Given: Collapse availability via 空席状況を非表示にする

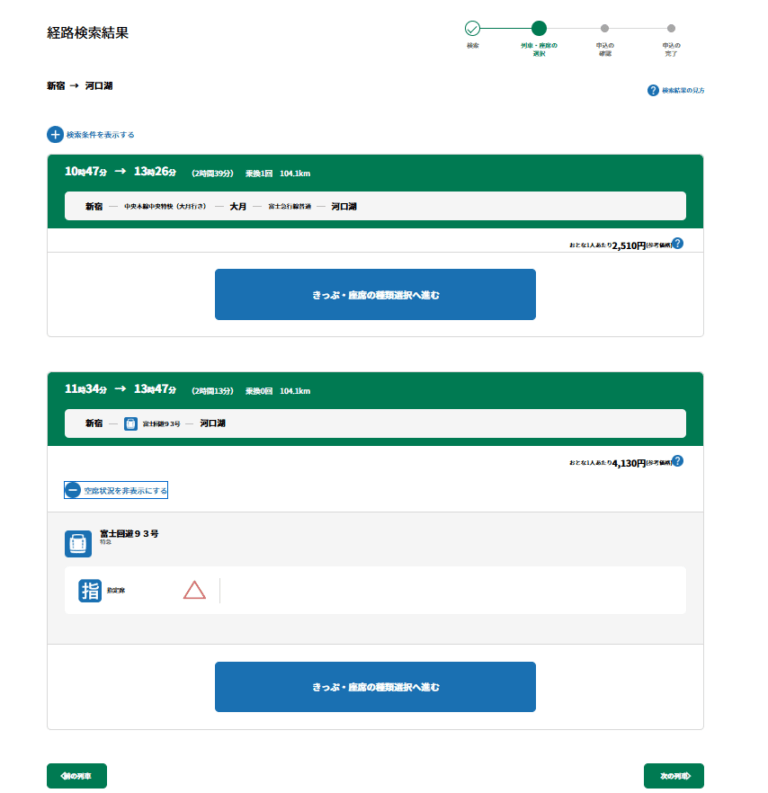Looking at the screenshot, I should (125, 491).
